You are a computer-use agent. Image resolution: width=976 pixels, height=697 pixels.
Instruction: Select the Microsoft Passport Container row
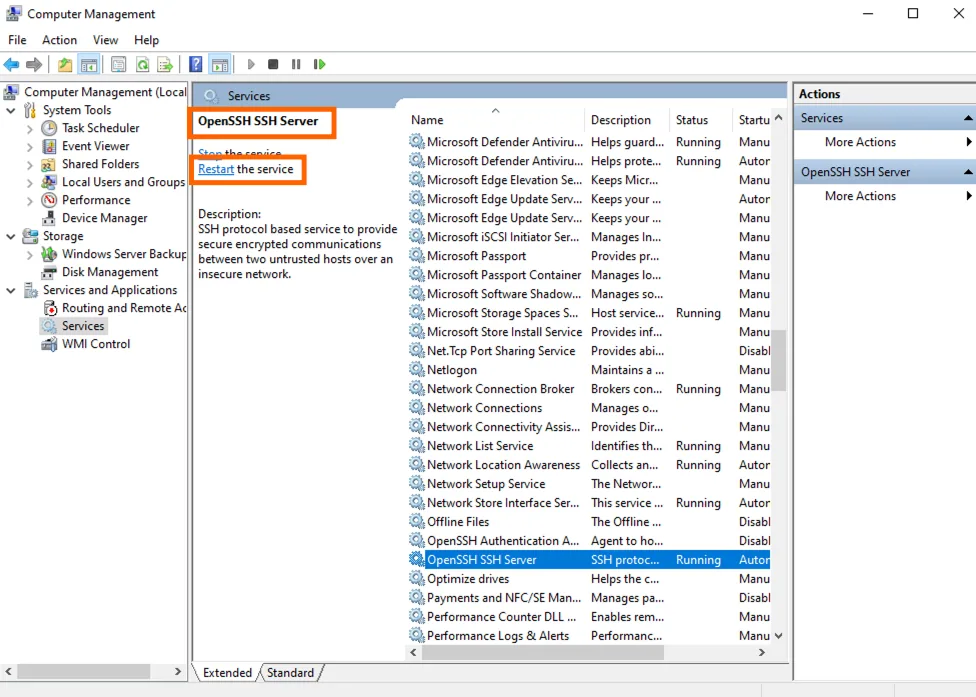pos(589,275)
